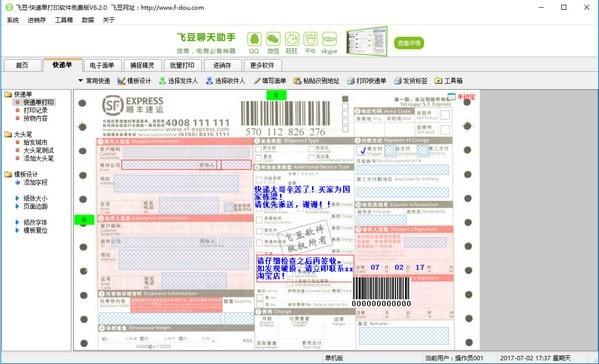Select 快递单打印 in sidebar tree
Screen dimensions: 599x364
38,102
